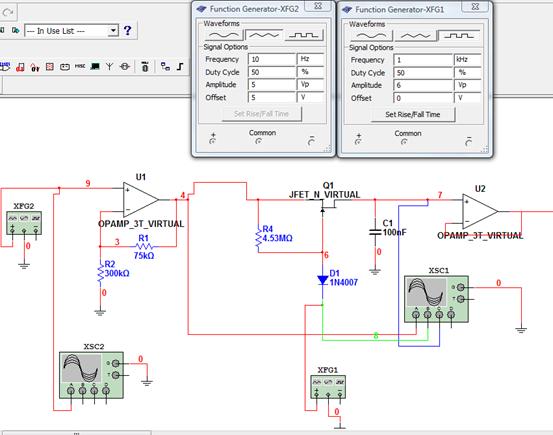This screenshot has height=435, width=553.
Task: Select the D1 1N4007 diode component
Action: tap(323, 280)
